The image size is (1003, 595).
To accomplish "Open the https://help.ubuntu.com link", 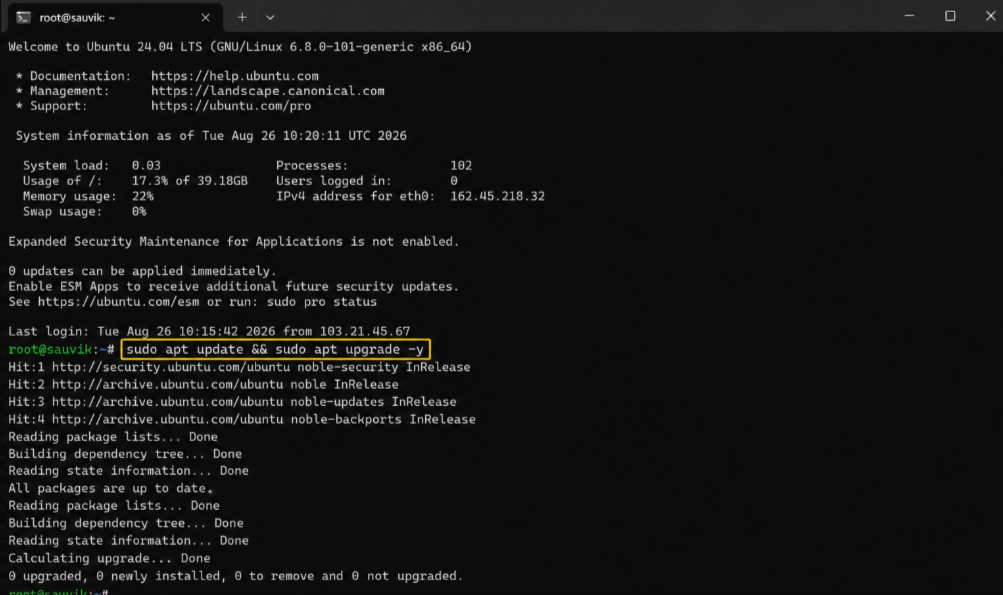I will 235,76.
